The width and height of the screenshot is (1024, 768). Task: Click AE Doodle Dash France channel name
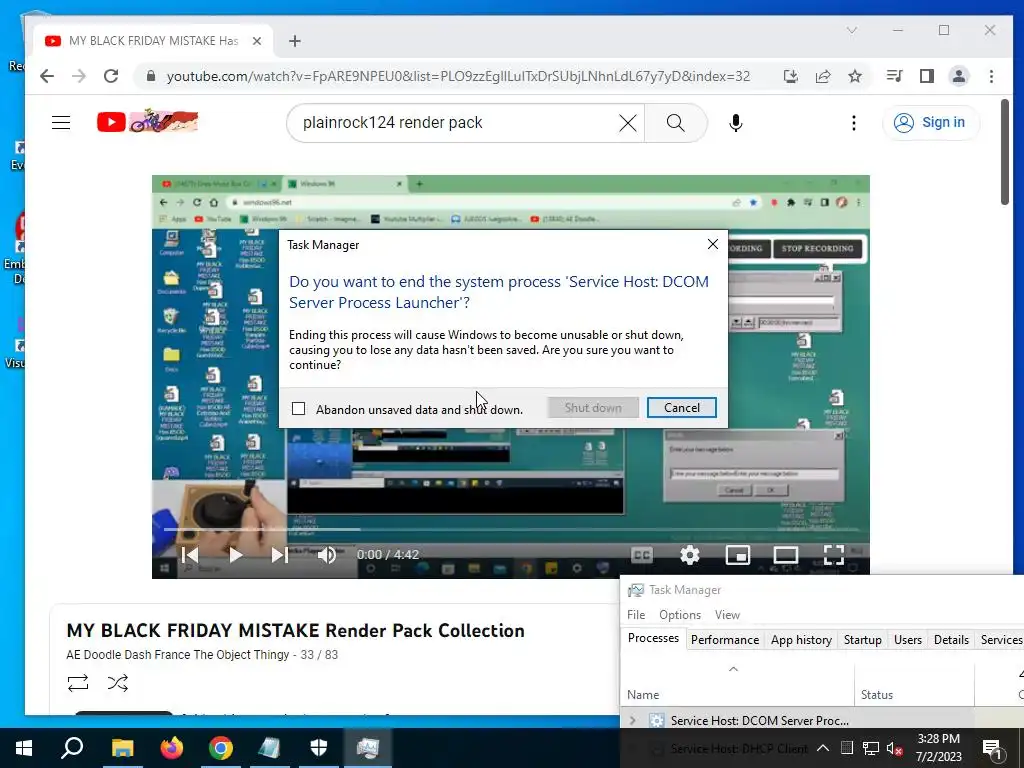(x=178, y=654)
